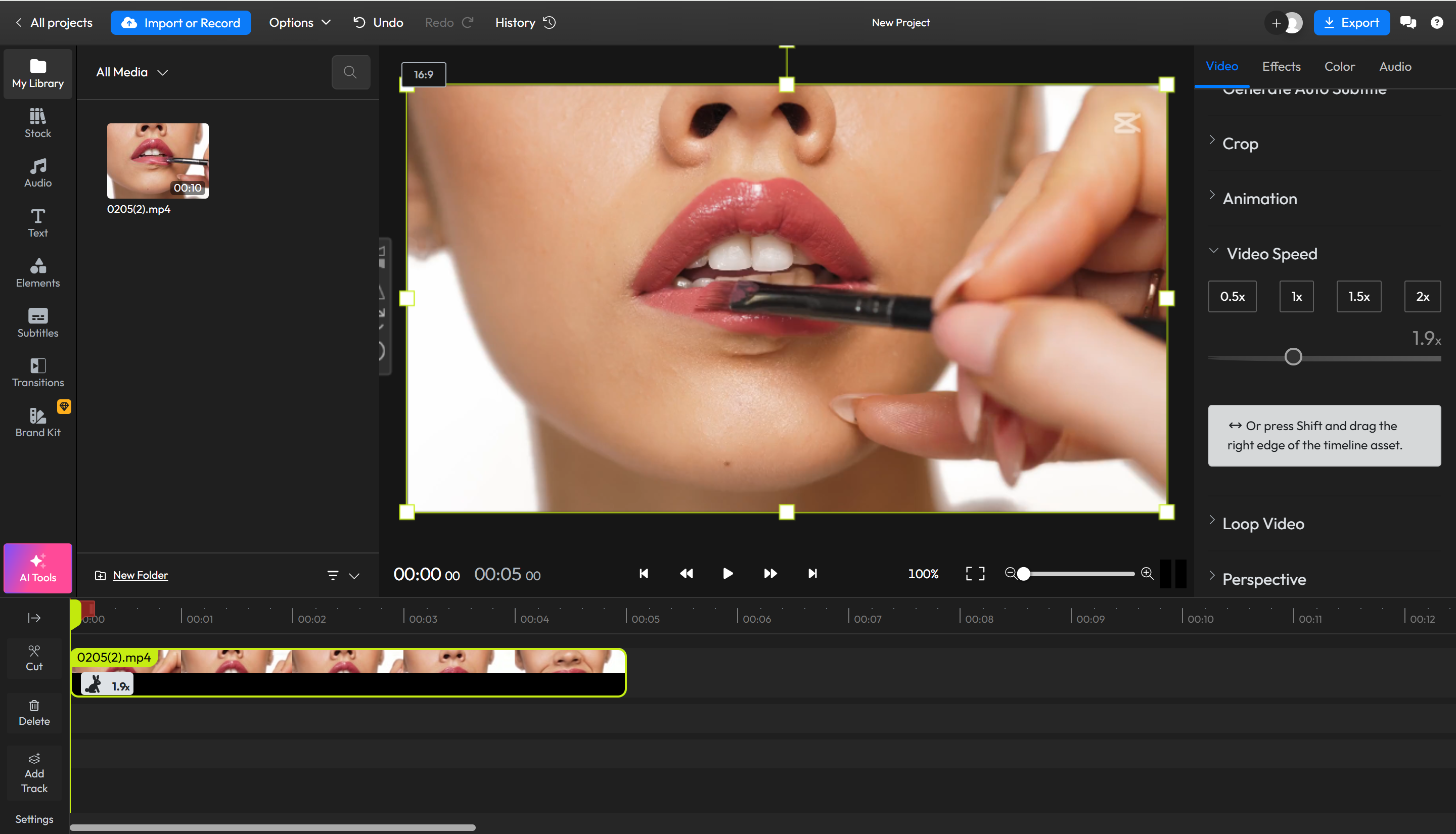
Task: Switch to the Audio tab
Action: [x=1395, y=66]
